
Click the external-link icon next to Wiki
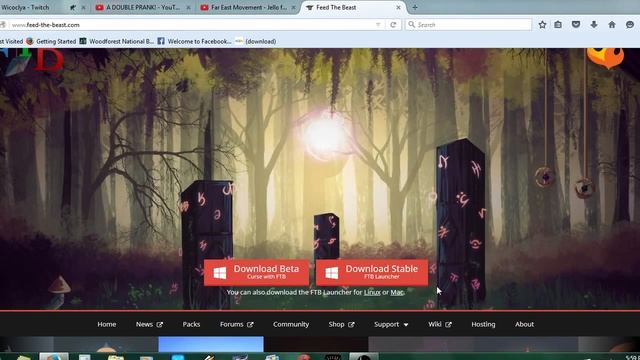[x=448, y=324]
